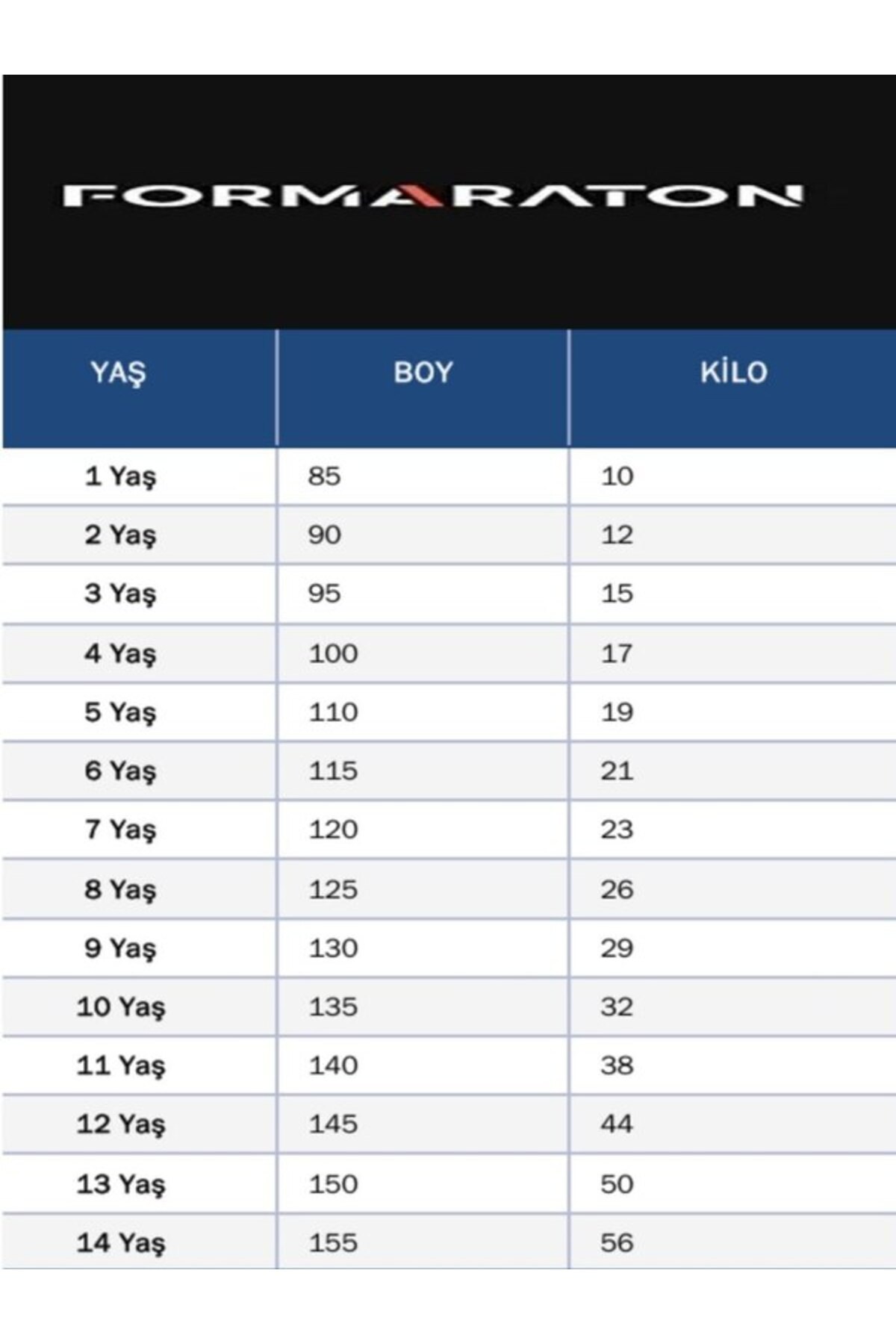Click the height value 100

333,653
